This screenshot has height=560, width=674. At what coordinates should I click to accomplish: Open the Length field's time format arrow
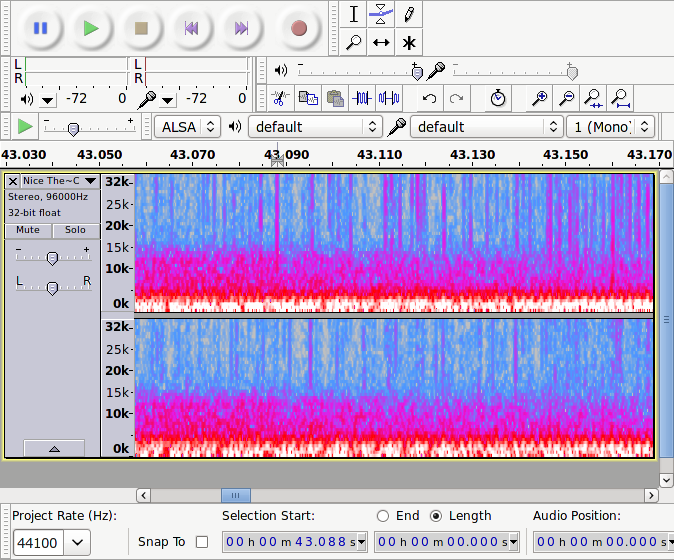coord(514,542)
